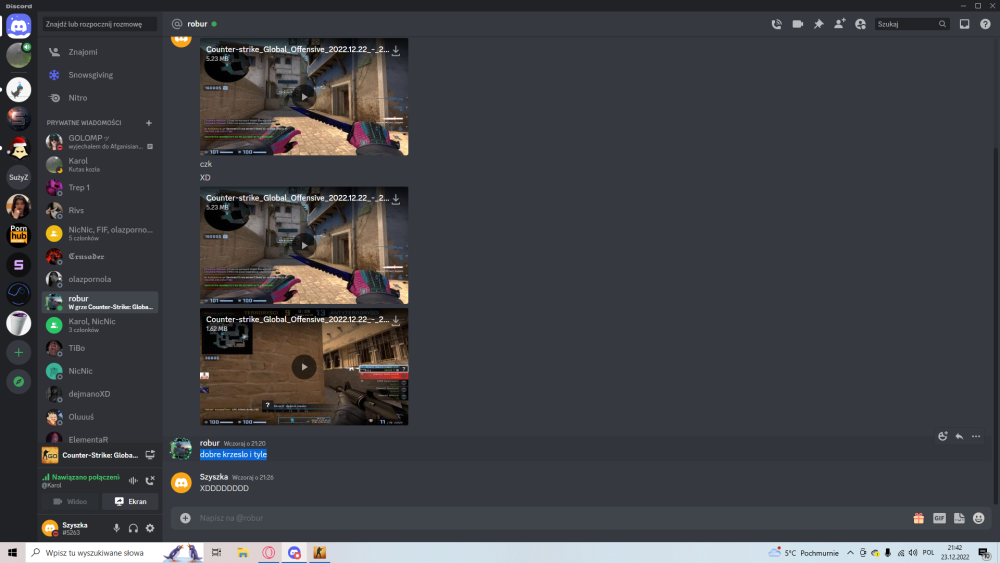Open robur's profile from message username
This screenshot has height=563, width=1000.
[x=209, y=443]
